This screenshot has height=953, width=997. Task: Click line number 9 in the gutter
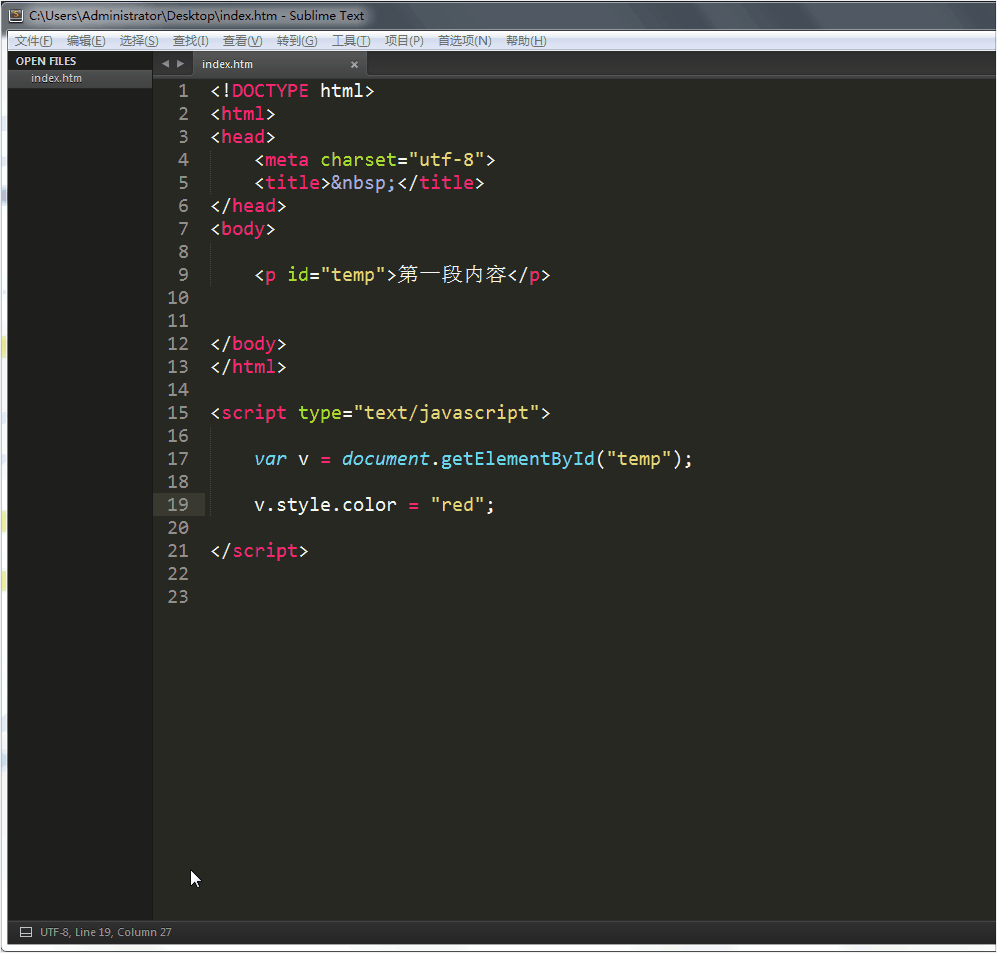(183, 275)
